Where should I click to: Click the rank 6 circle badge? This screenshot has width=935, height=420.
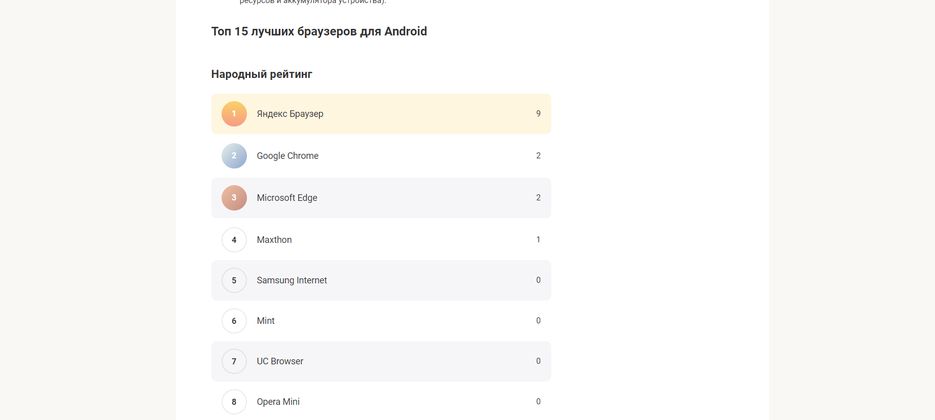coord(234,321)
